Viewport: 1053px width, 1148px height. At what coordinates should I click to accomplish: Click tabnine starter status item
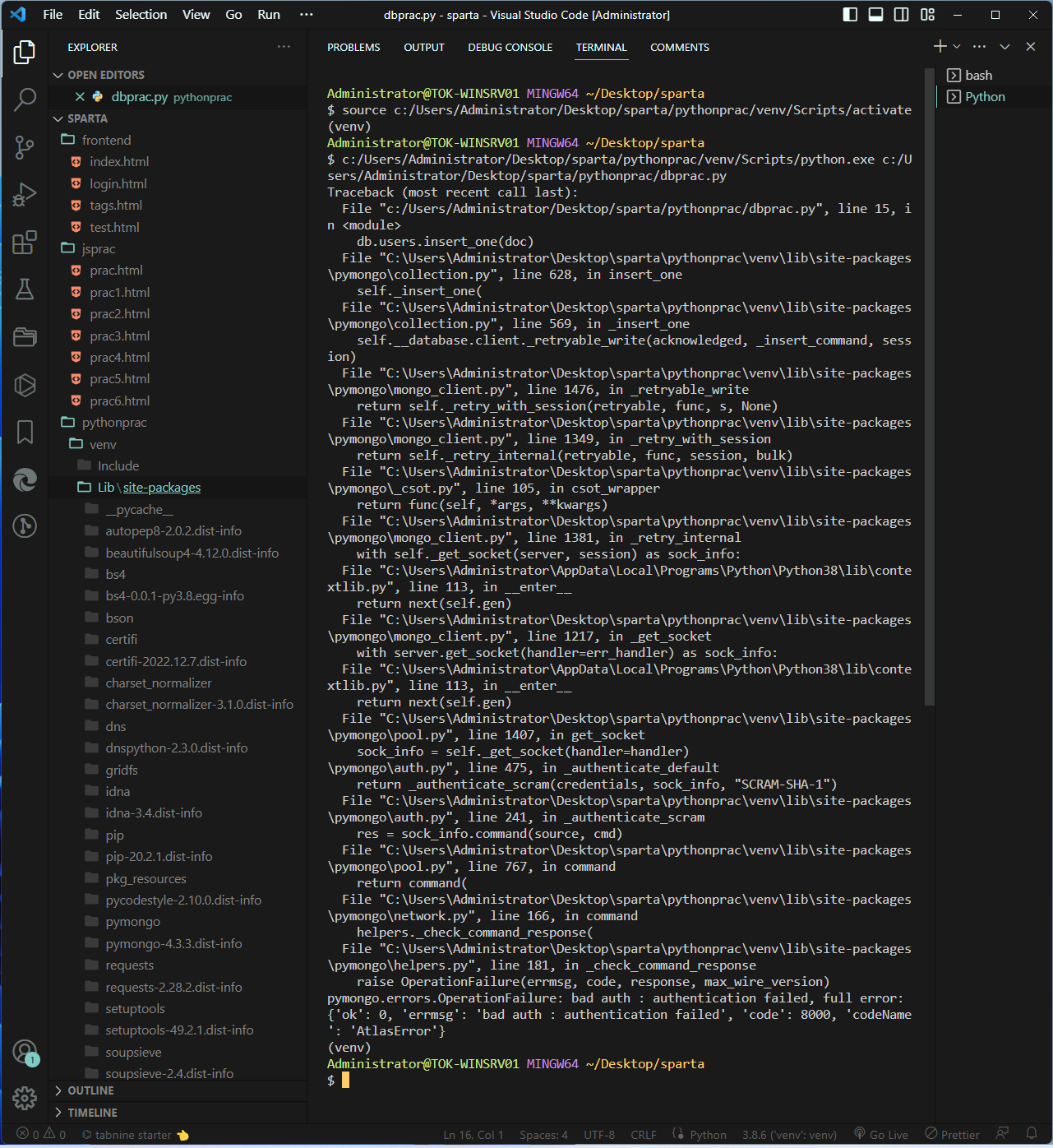tap(136, 1135)
